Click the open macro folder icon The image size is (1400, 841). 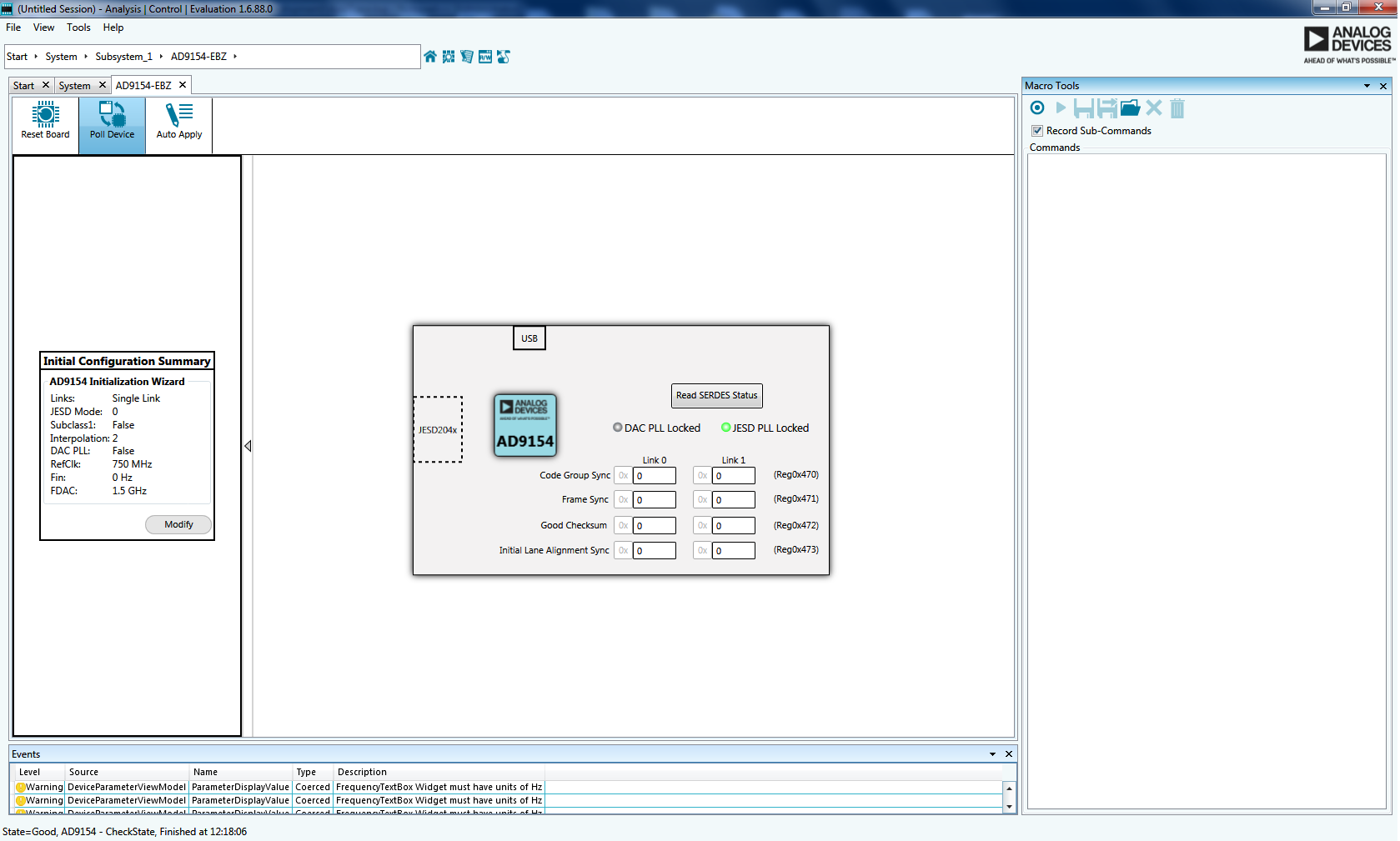1130,108
